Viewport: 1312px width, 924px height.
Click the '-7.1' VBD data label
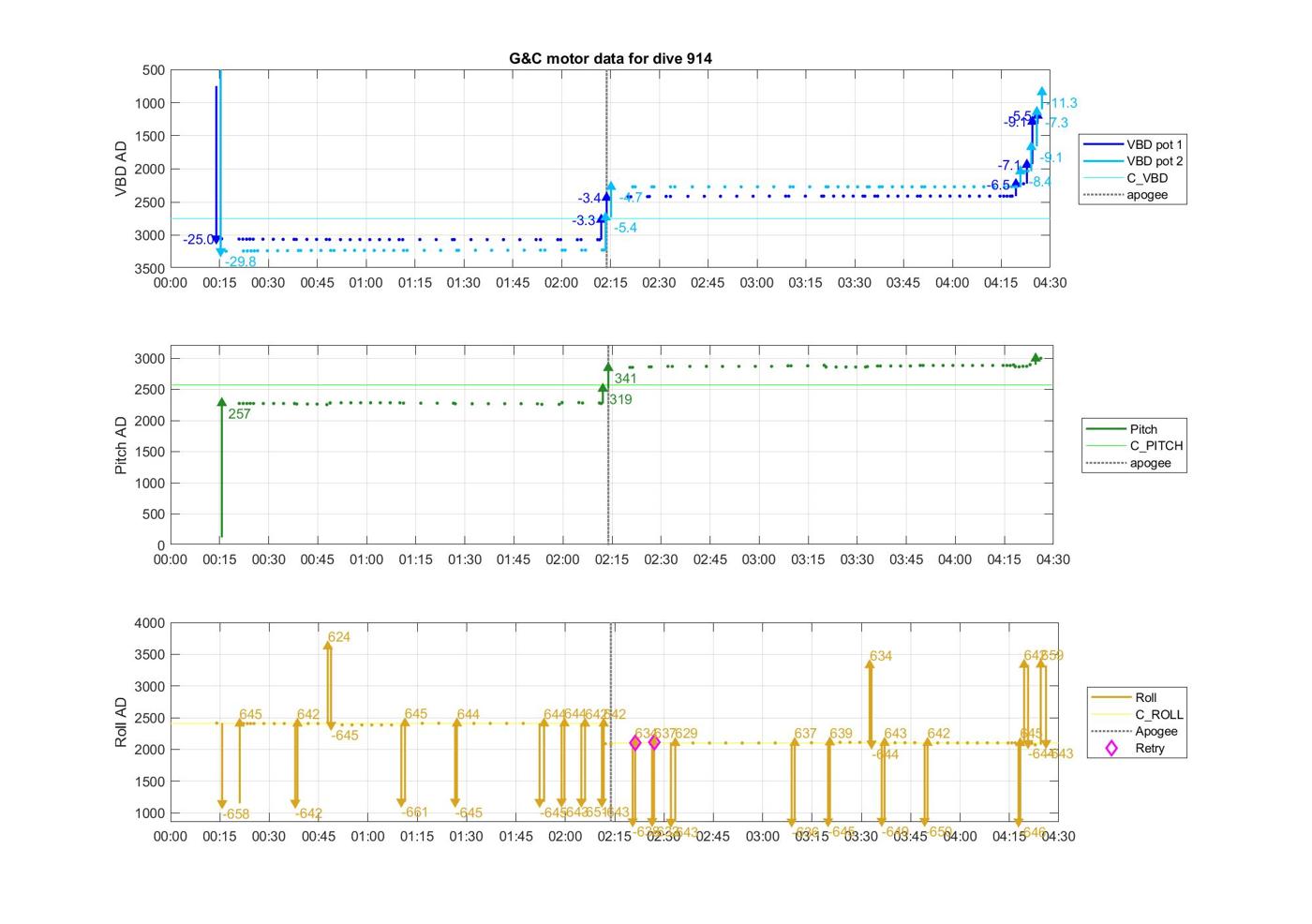click(1009, 166)
